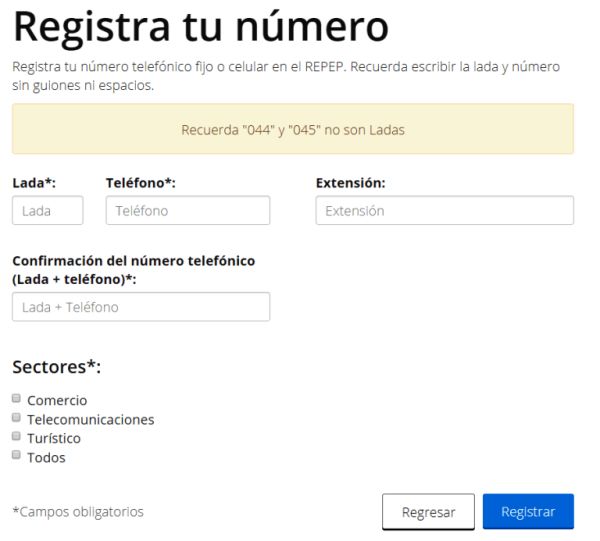The height and width of the screenshot is (541, 600).
Task: Click the "Teléfono*:" field label
Action: pos(141,183)
